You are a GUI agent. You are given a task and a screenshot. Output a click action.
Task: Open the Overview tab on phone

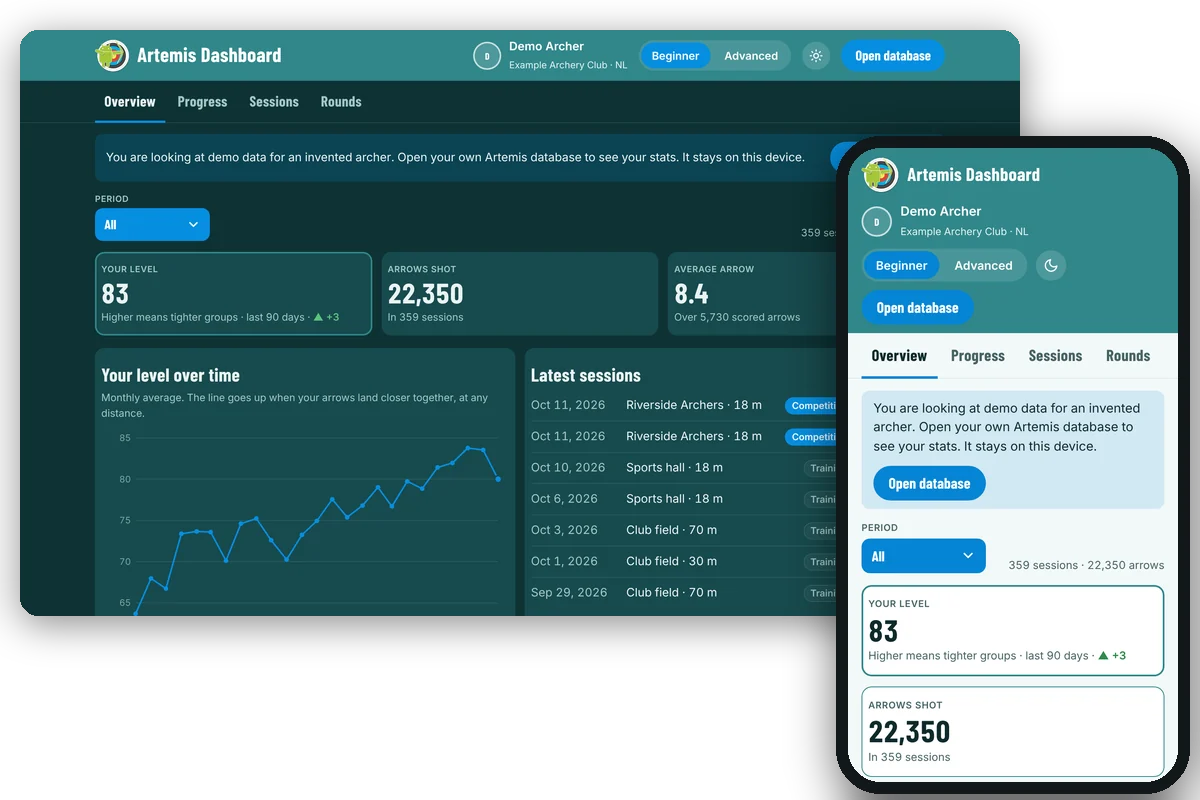pyautogui.click(x=899, y=356)
